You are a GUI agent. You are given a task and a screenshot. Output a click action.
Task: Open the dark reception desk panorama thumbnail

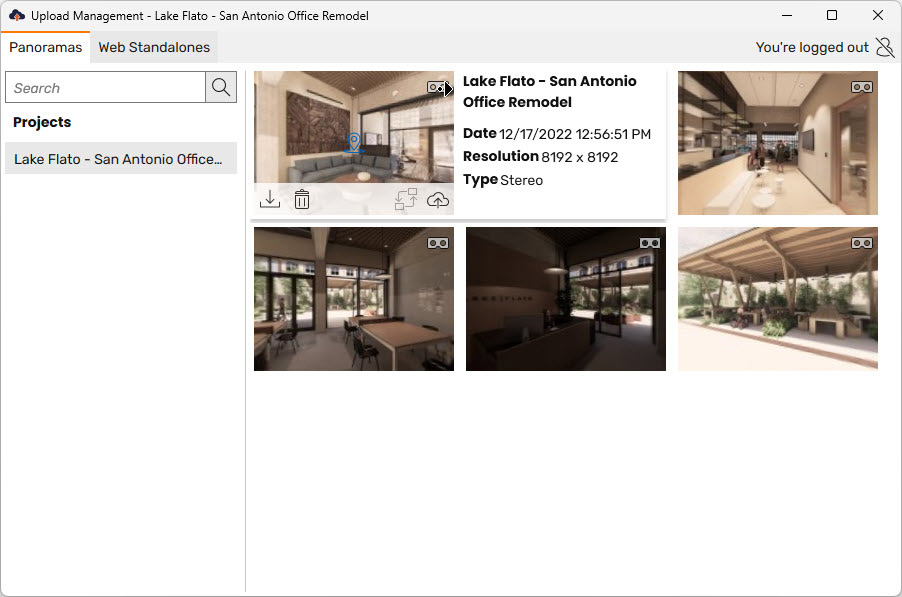tap(565, 298)
